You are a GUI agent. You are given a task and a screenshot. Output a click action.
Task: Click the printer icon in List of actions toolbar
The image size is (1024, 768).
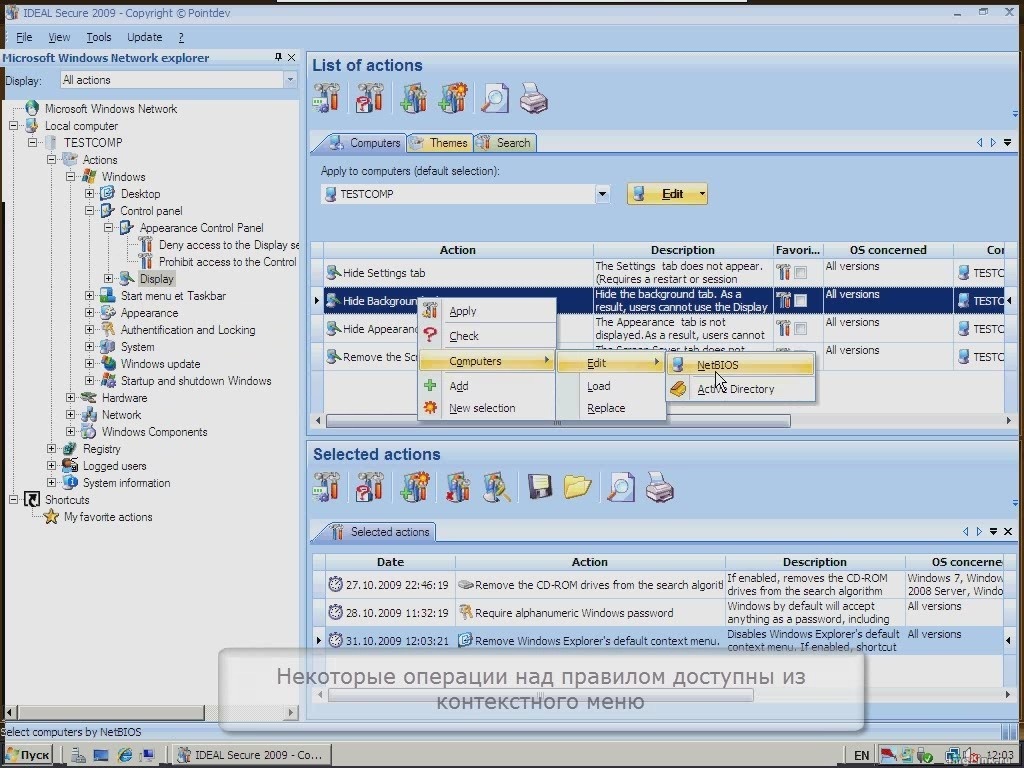pos(534,99)
